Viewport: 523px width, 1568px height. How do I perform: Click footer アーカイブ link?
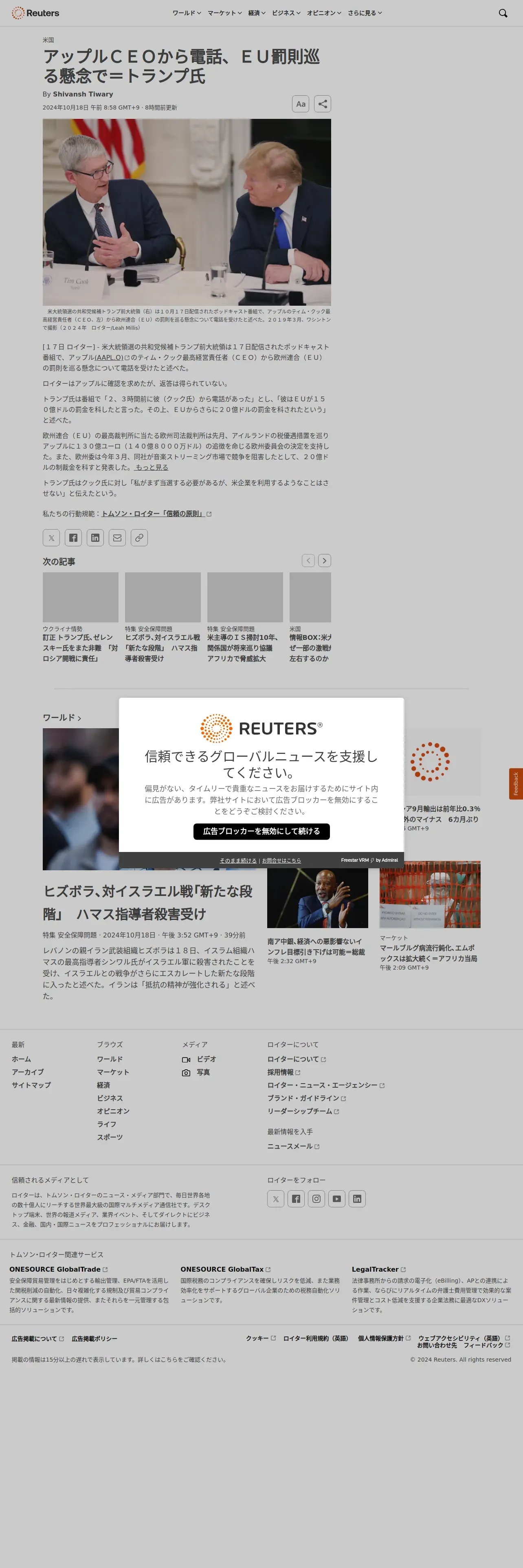27,1072
